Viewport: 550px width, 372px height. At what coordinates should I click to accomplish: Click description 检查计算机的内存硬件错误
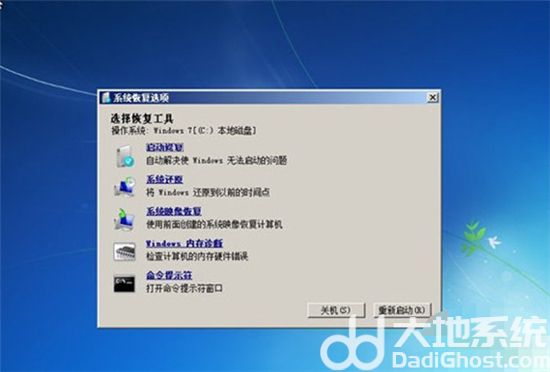point(197,256)
